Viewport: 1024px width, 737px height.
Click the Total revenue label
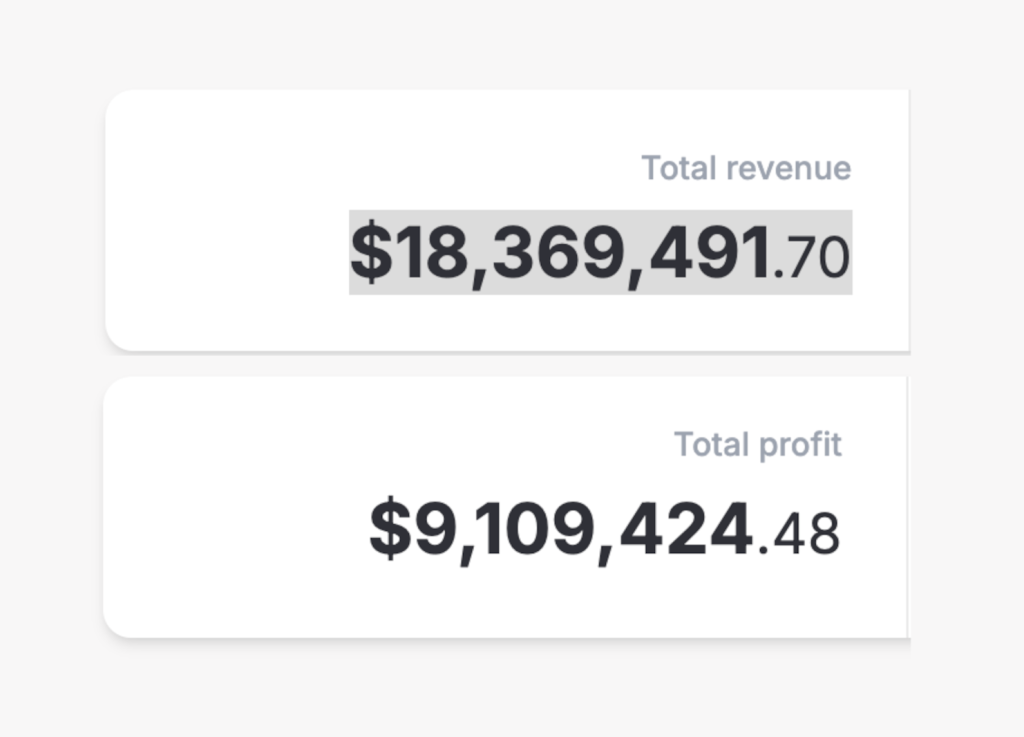746,168
